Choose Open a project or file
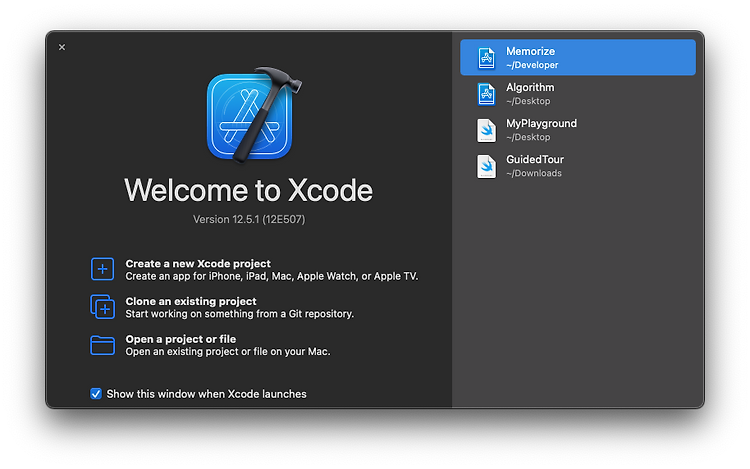The width and height of the screenshot is (750, 469). click(x=181, y=339)
